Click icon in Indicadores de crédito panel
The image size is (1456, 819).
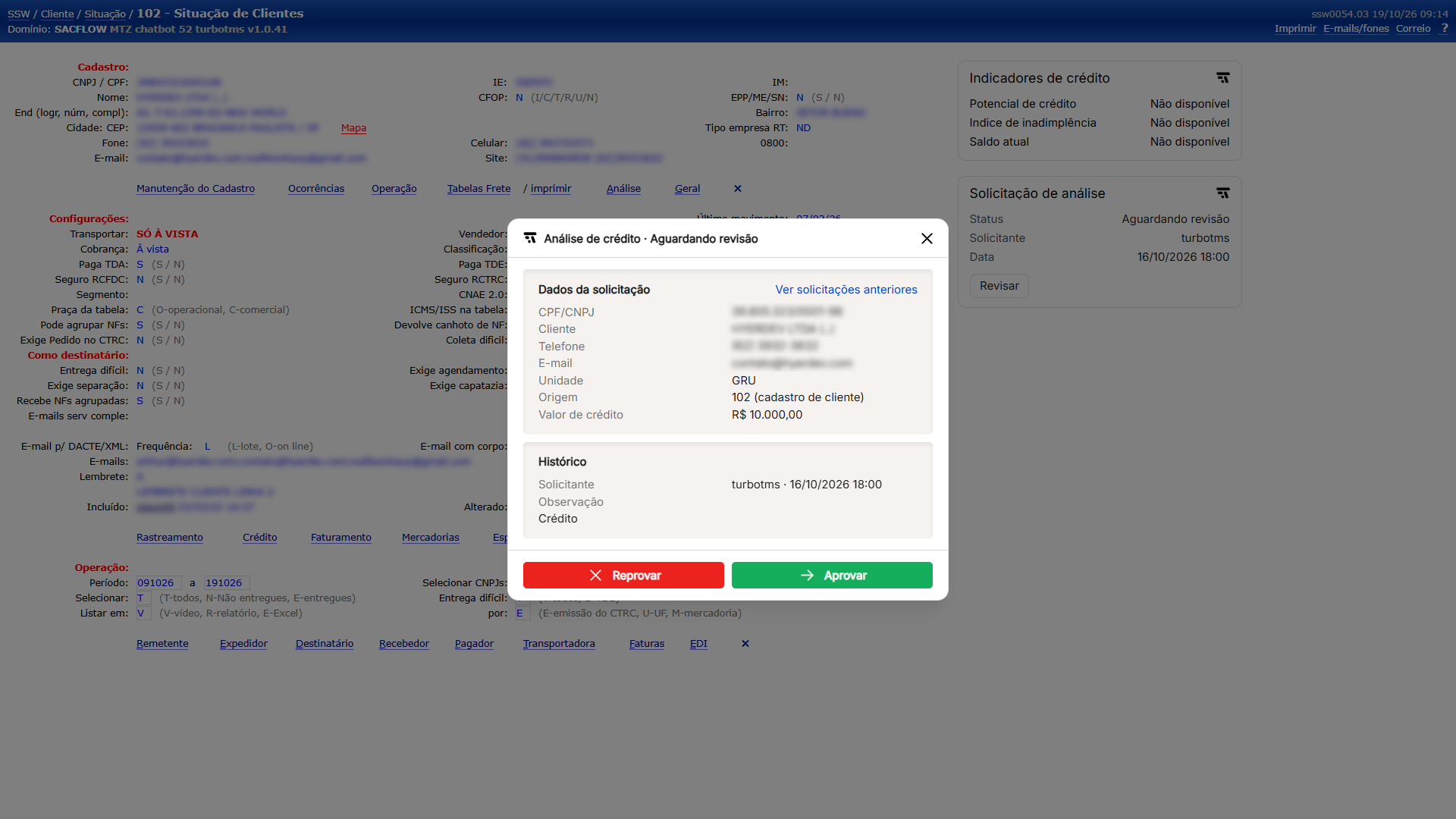(x=1222, y=78)
